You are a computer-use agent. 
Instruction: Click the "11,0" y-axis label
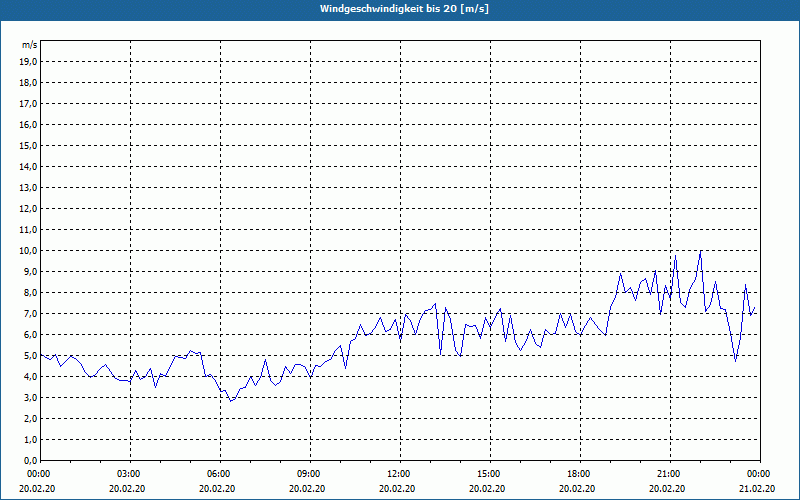pyautogui.click(x=28, y=230)
